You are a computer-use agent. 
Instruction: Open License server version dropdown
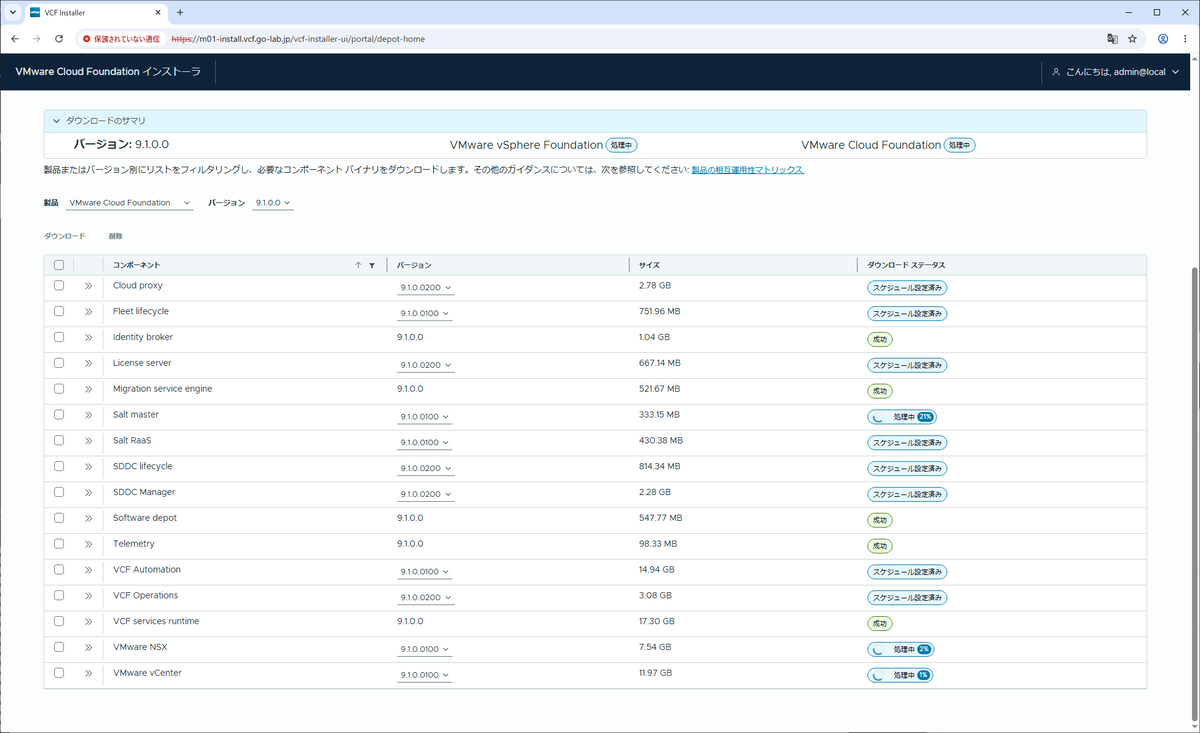[x=426, y=365]
